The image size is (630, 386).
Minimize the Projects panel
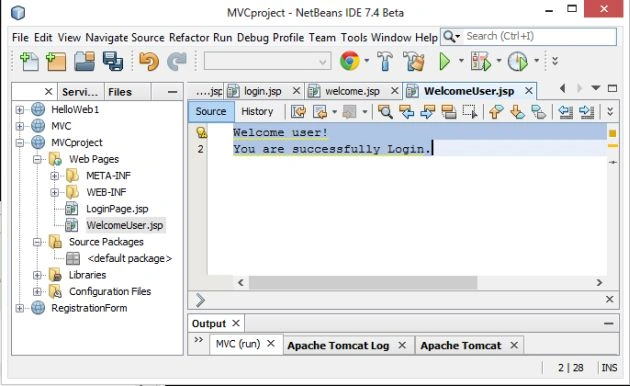[x=172, y=92]
